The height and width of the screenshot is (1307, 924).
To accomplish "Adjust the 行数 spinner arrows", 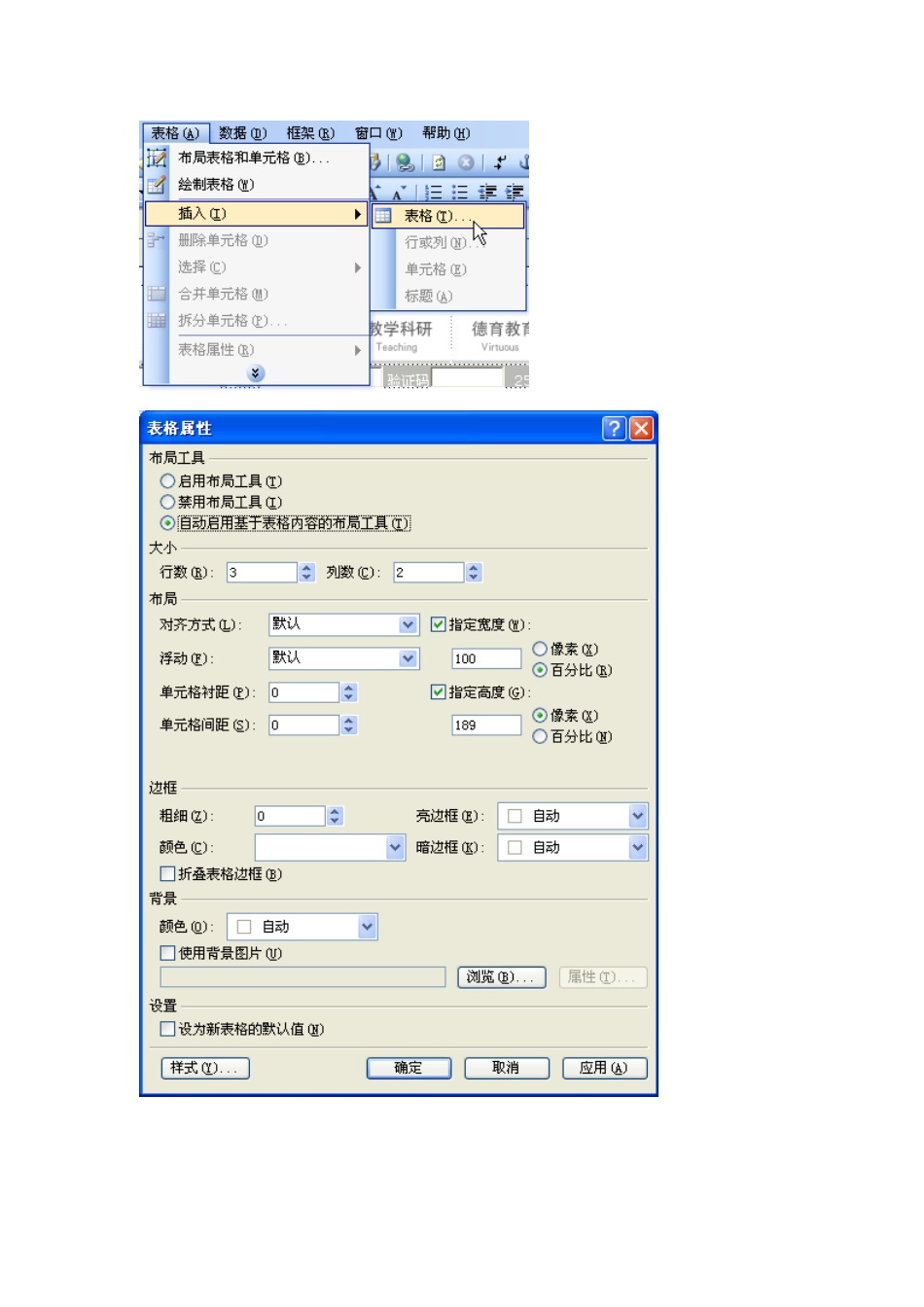I will (x=307, y=573).
